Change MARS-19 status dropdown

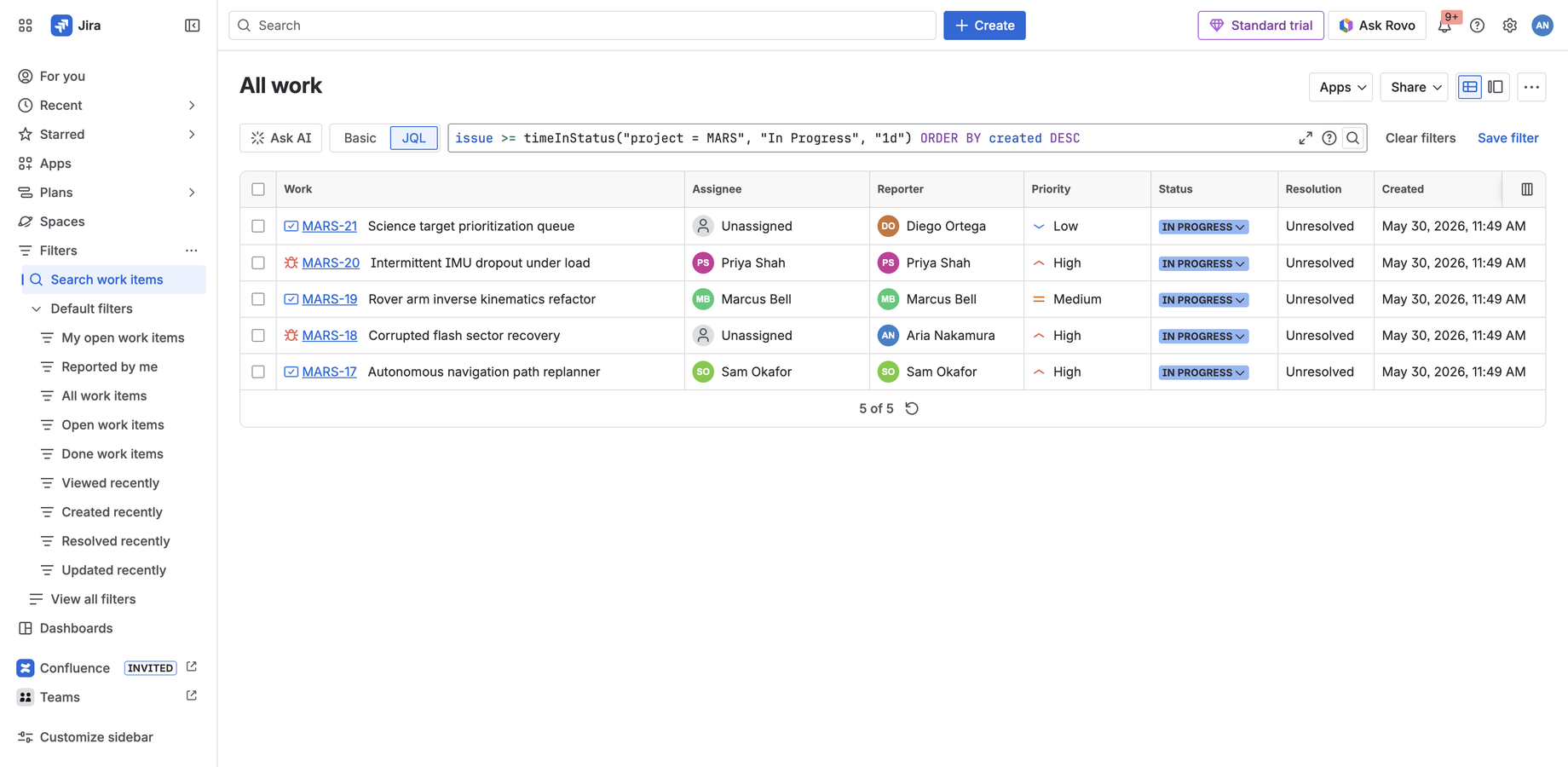tap(1203, 300)
